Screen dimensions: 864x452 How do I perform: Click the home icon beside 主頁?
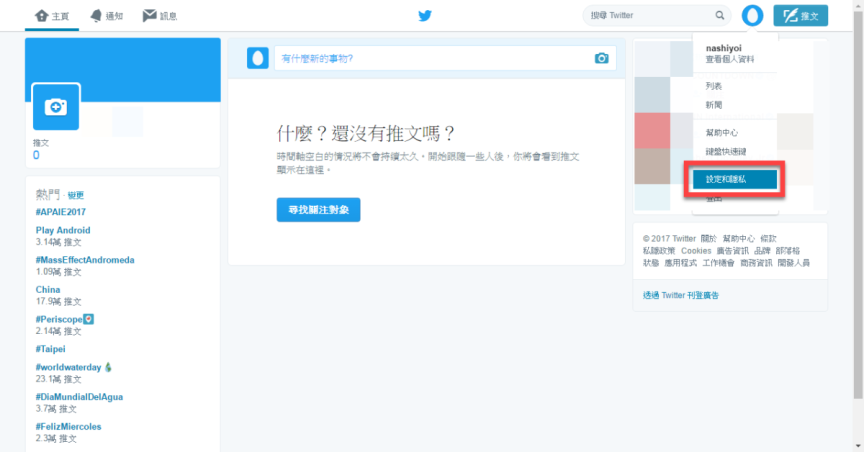42,15
